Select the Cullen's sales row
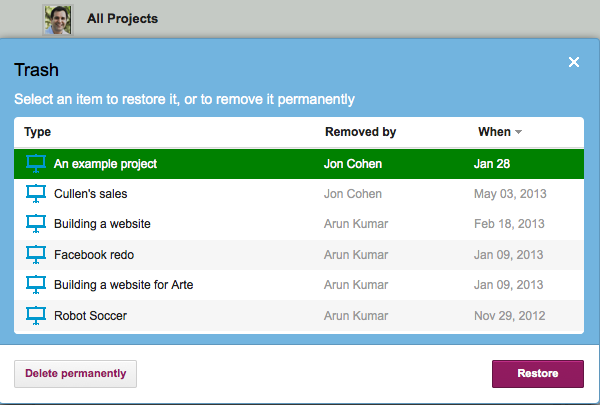The width and height of the screenshot is (600, 405). pyautogui.click(x=299, y=194)
